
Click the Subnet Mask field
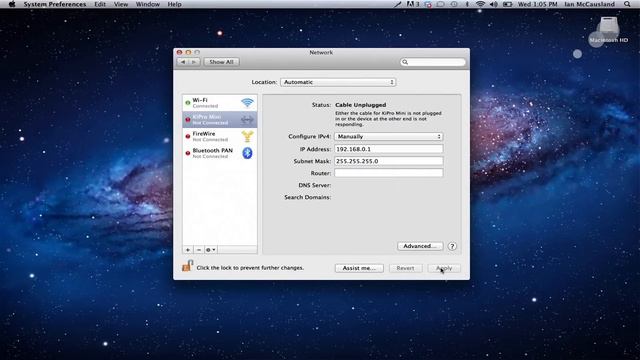tap(389, 161)
